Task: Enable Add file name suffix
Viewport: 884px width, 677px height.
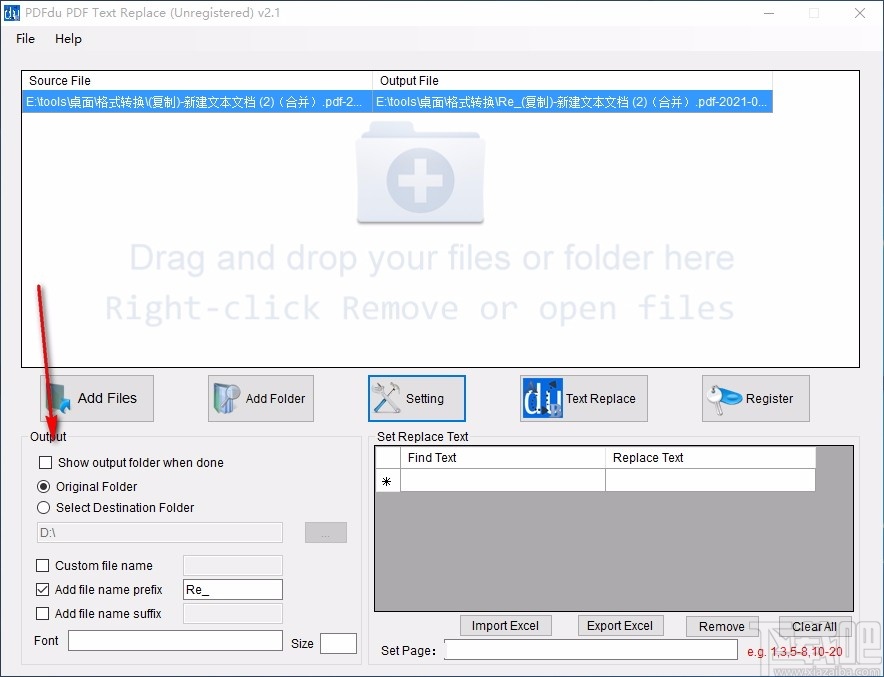Action: [42, 613]
